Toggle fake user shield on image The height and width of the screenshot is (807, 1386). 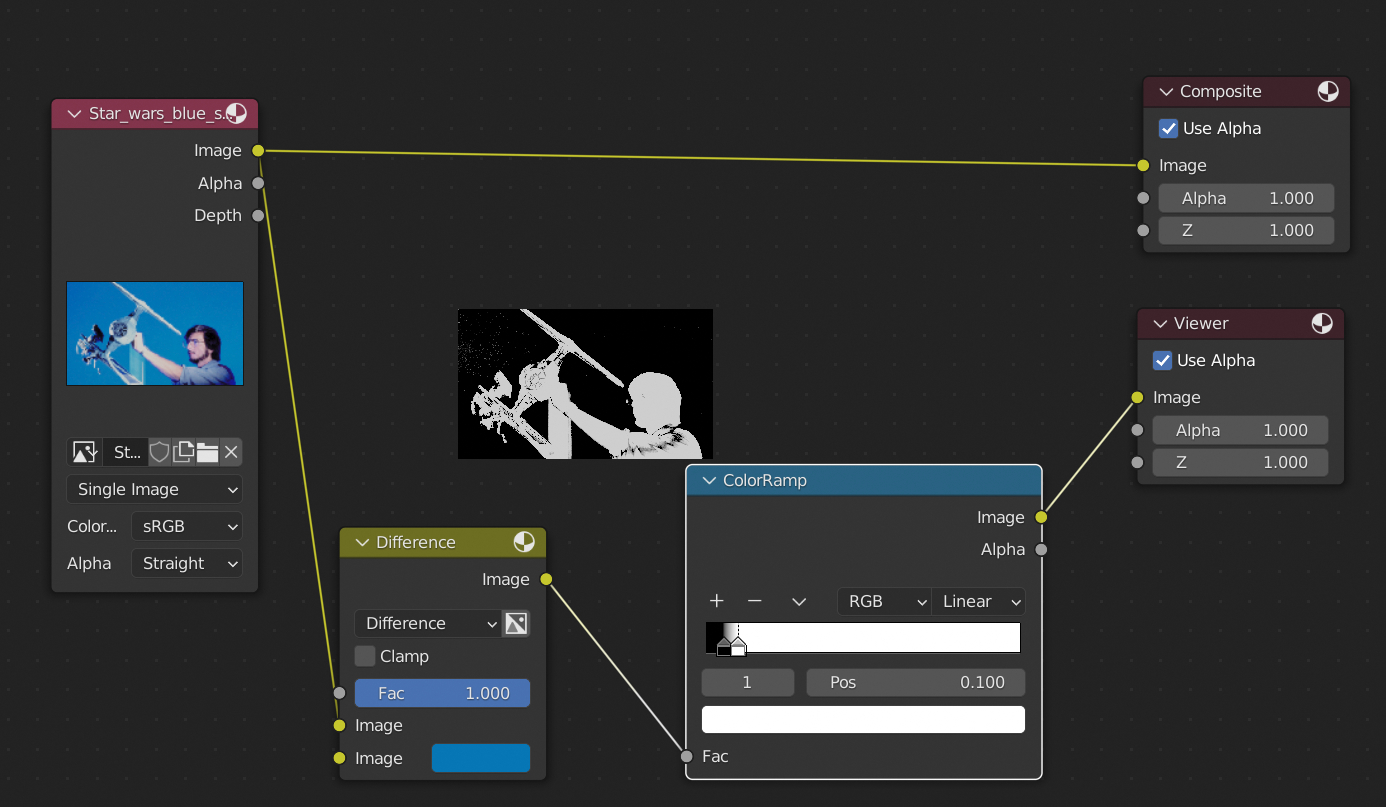[x=160, y=452]
